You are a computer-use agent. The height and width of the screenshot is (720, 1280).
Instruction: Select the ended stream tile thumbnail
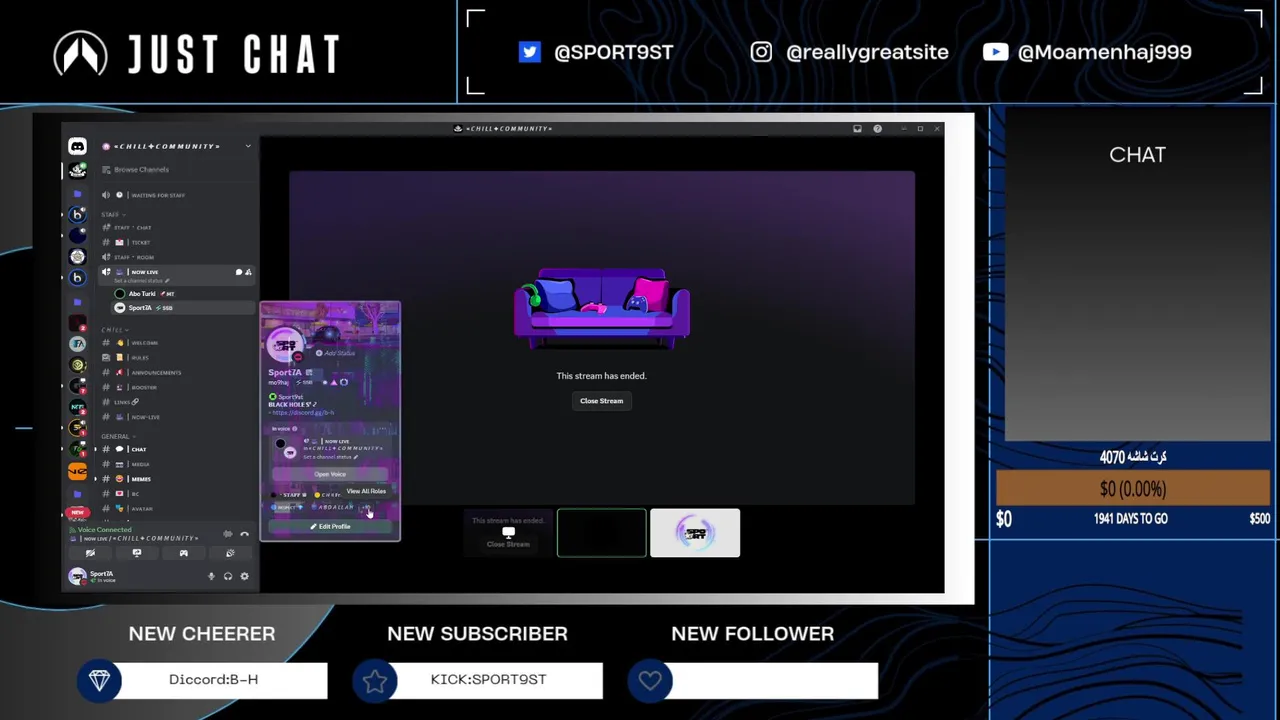point(508,533)
